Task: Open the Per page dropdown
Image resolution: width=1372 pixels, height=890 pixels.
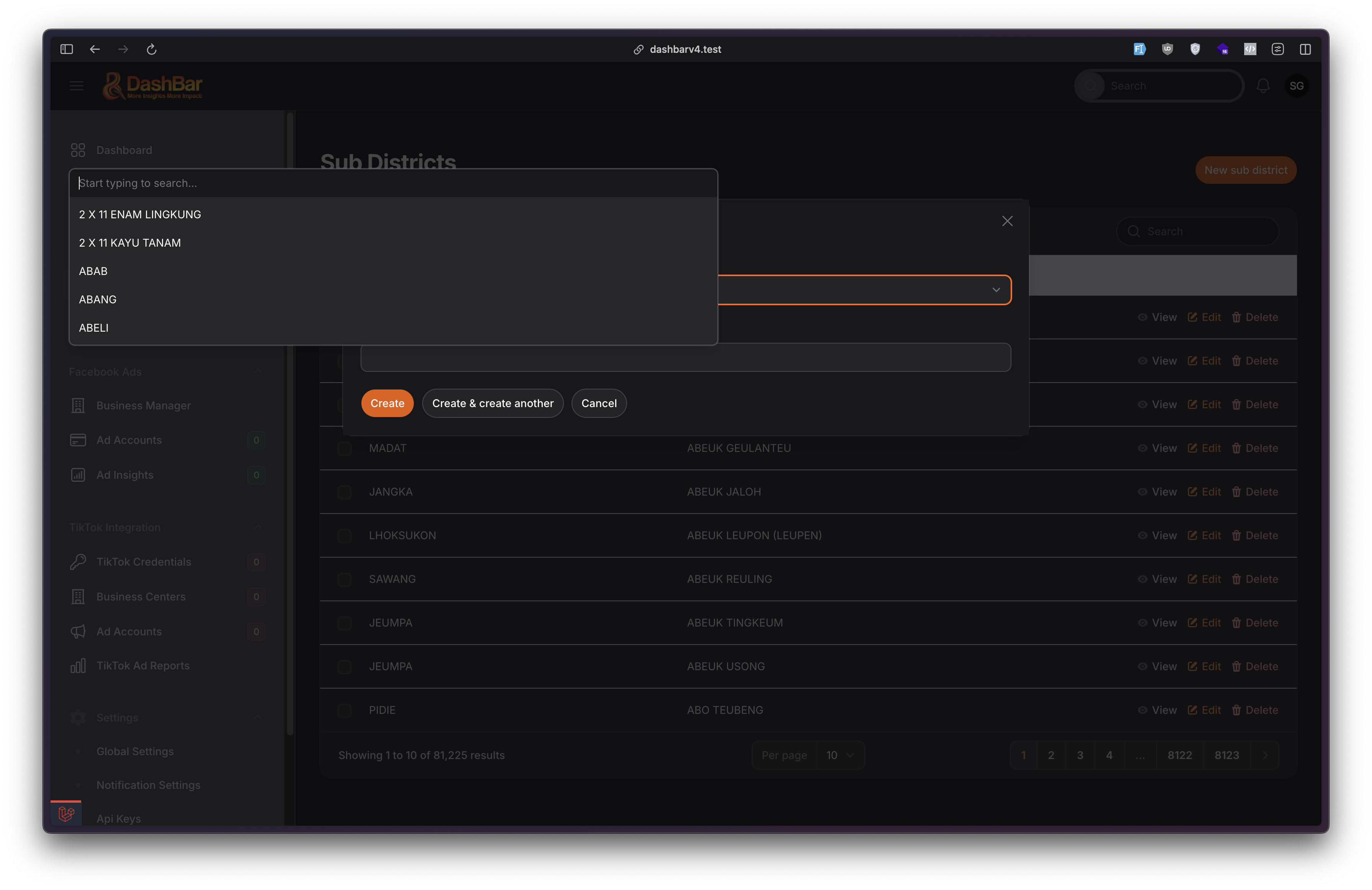Action: [x=840, y=755]
